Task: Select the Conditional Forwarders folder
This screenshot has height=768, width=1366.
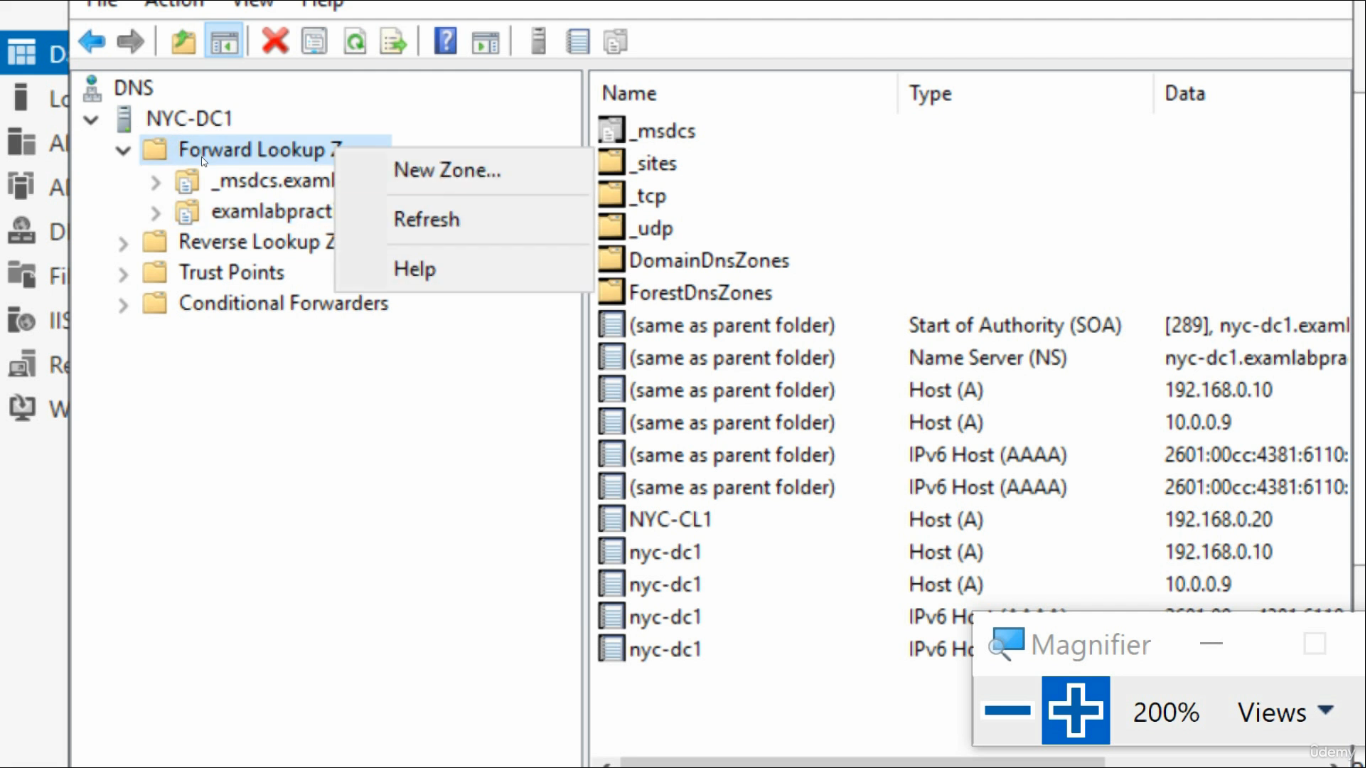Action: (x=283, y=303)
